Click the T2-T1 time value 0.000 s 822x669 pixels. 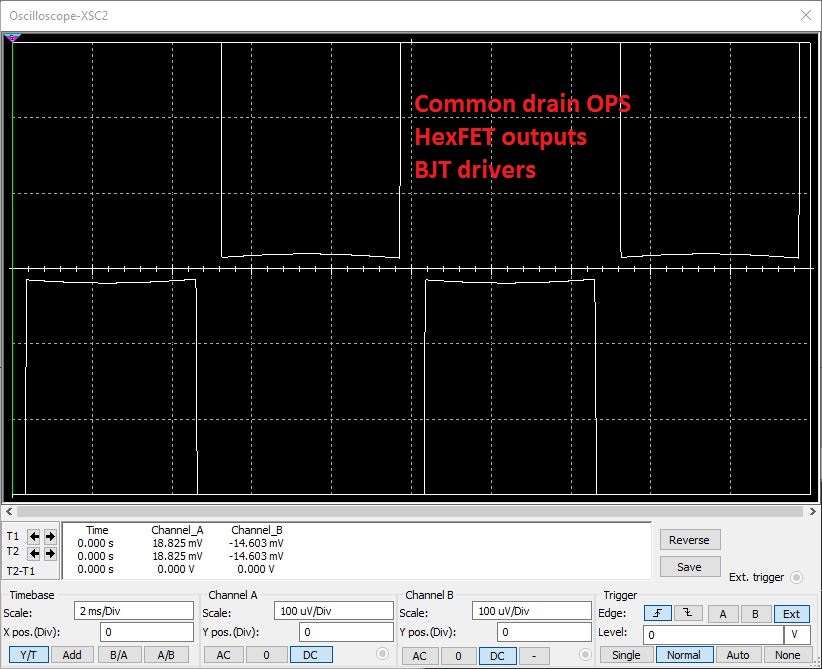click(95, 569)
